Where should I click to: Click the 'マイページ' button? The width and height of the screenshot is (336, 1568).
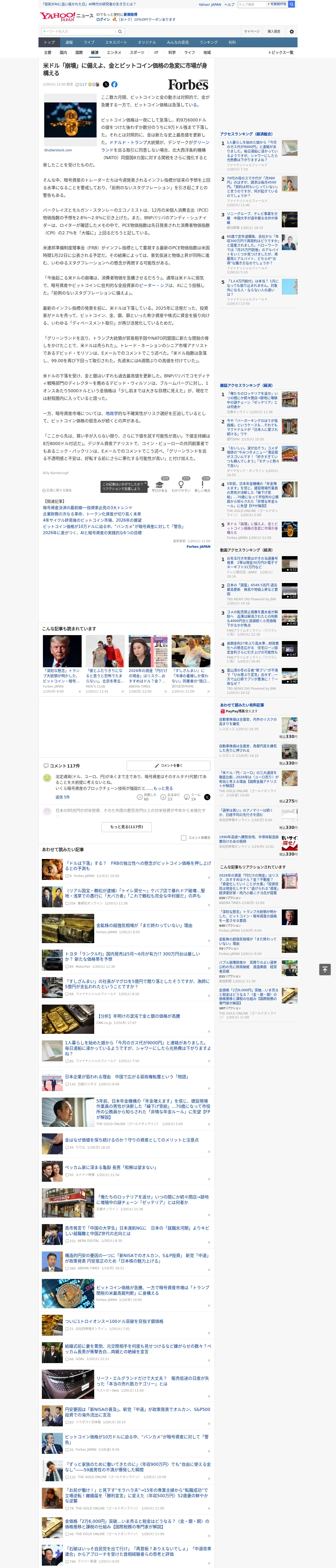point(251,31)
